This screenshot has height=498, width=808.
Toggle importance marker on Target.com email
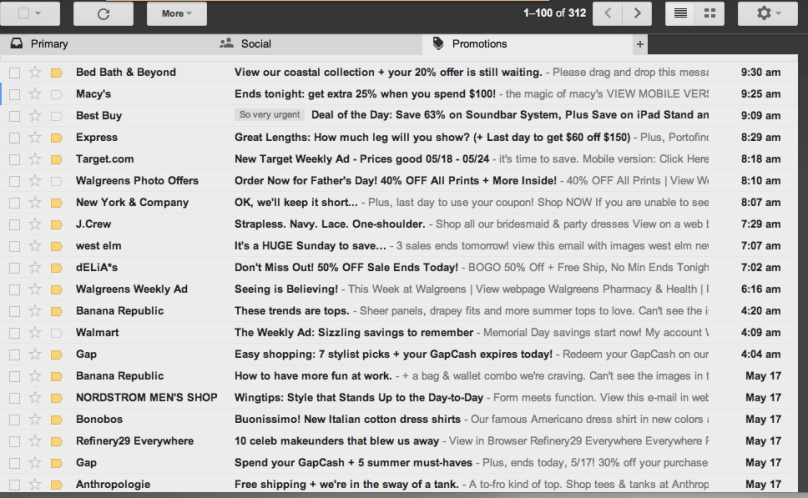click(57, 159)
